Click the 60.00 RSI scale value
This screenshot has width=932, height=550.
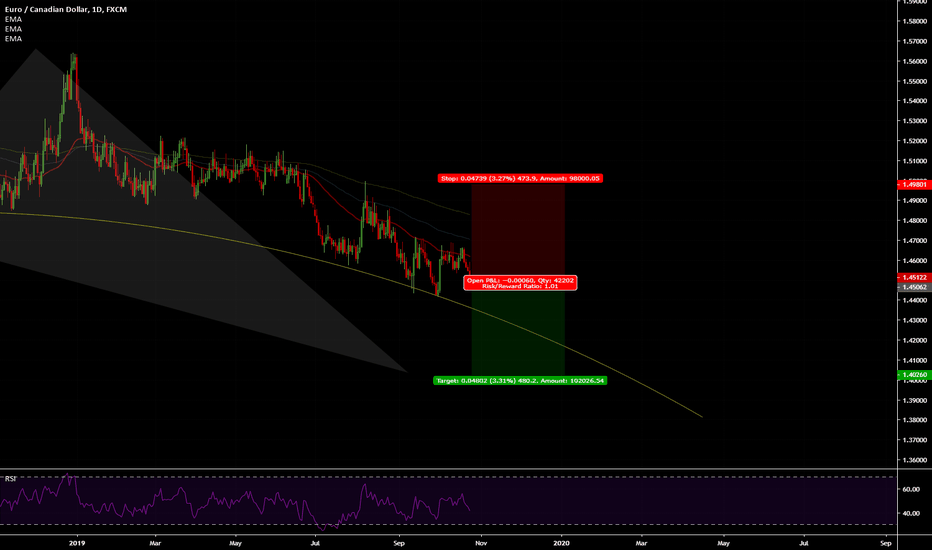click(x=911, y=490)
